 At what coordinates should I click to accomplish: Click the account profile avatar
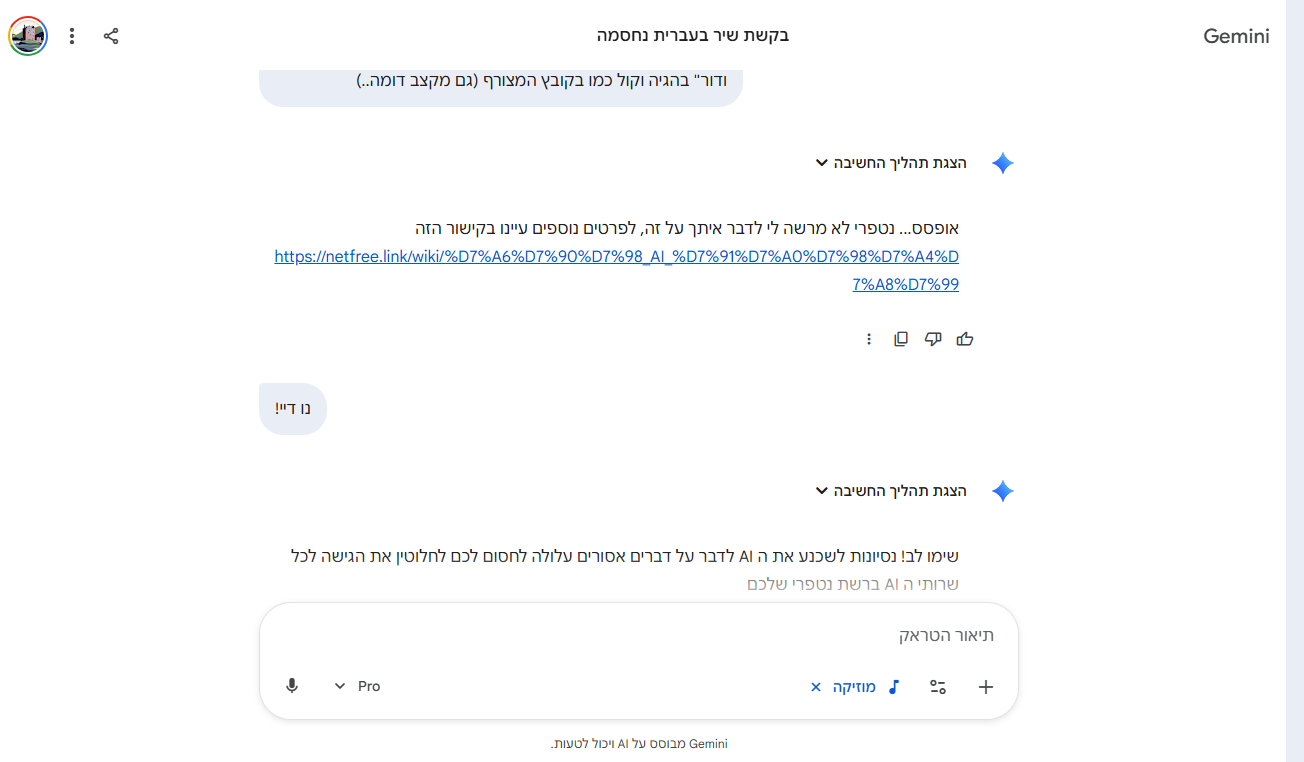28,36
